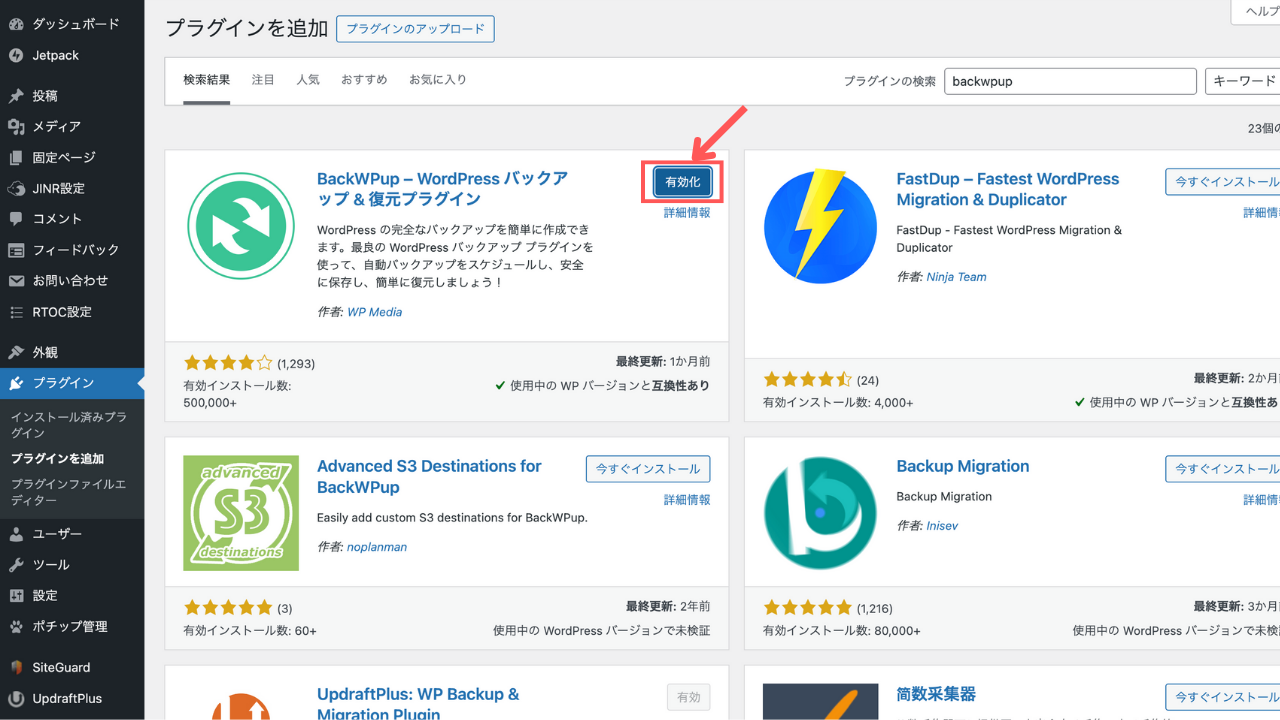Click the BackWPup plugin logo thumbnail
1280x720 pixels.
point(241,225)
